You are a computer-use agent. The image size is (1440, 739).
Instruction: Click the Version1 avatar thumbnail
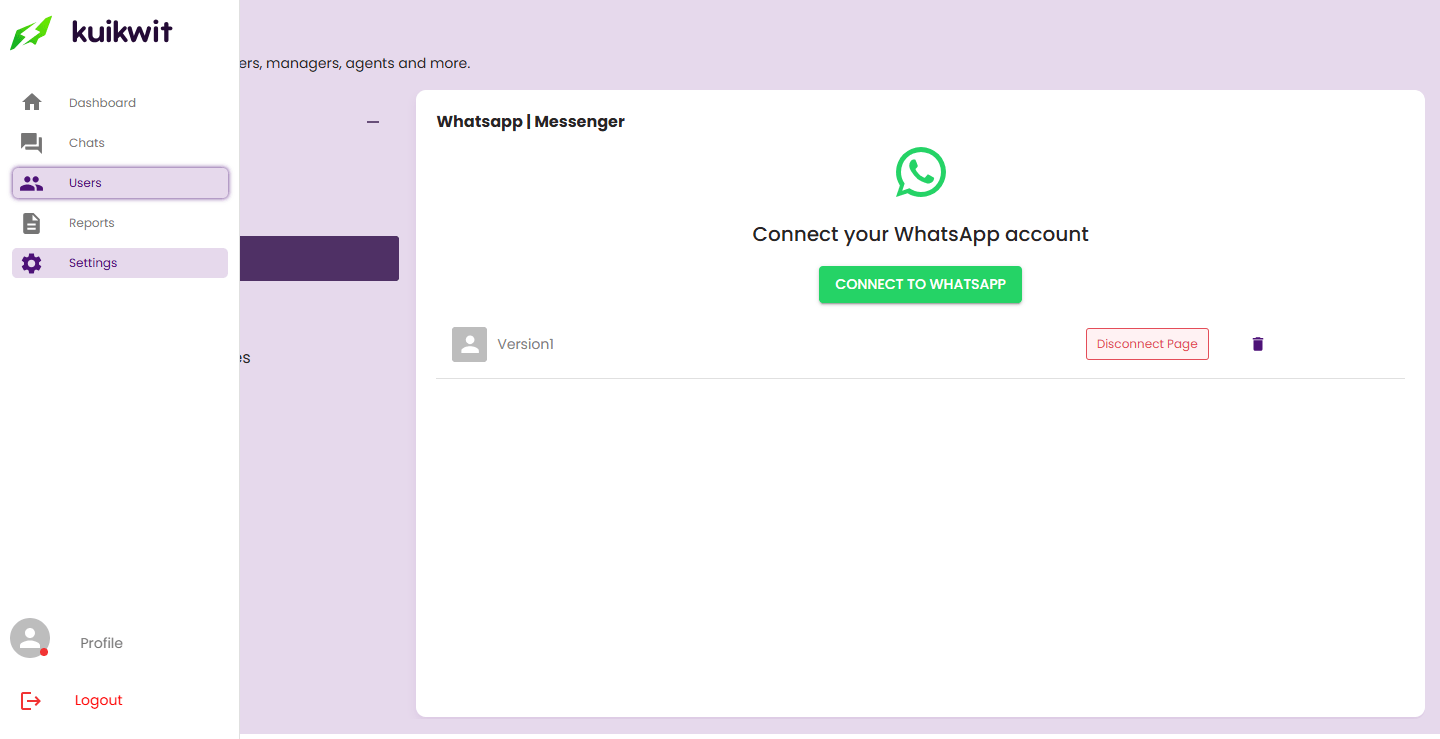pos(469,344)
